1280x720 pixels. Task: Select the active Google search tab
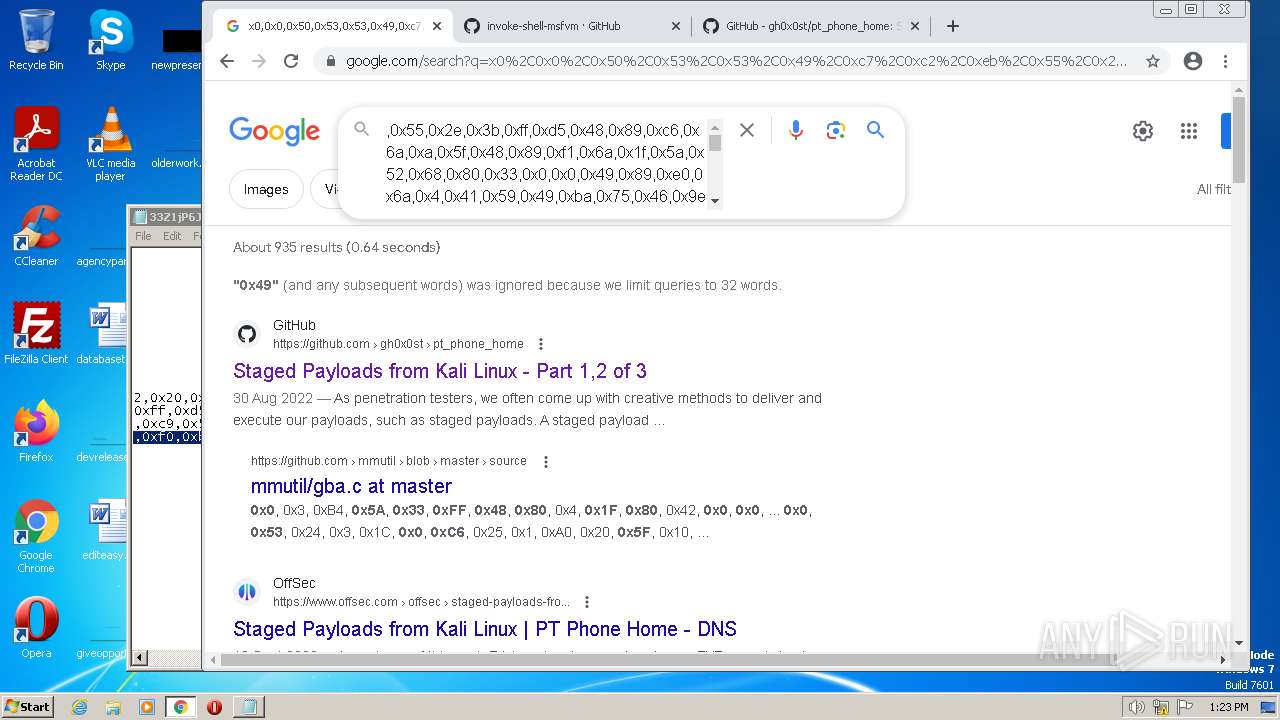point(333,26)
